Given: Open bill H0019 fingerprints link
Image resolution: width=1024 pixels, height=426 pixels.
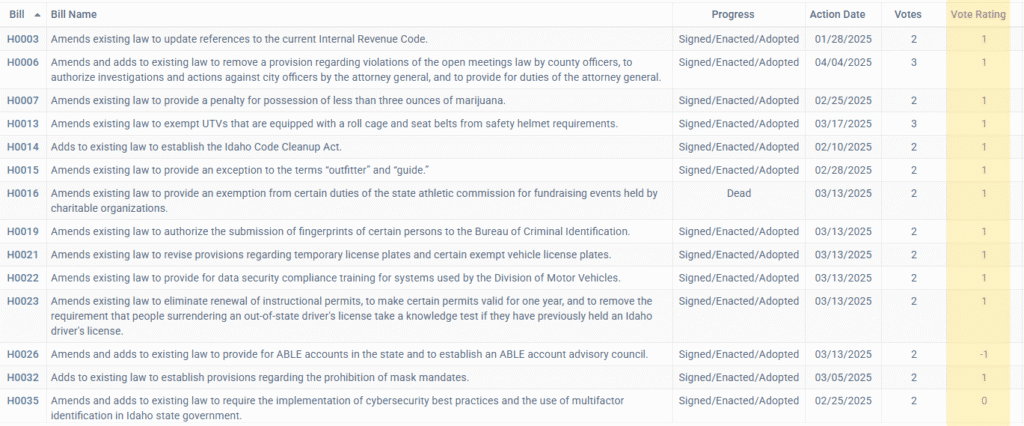Looking at the screenshot, I should pos(22,232).
